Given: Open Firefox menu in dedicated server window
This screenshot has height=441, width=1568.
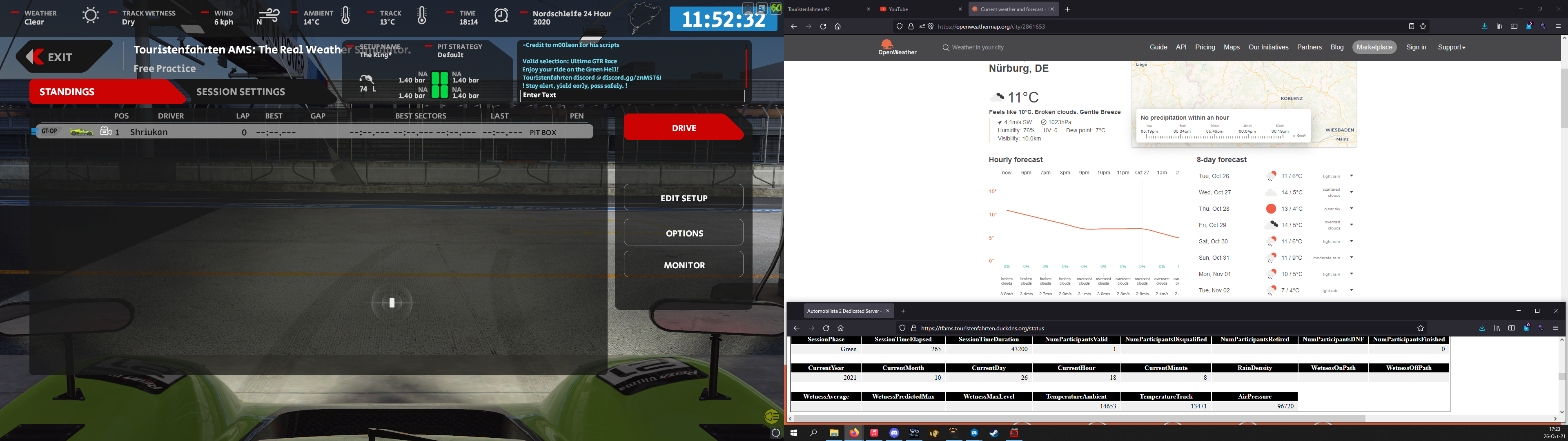Looking at the screenshot, I should pos(1555,328).
